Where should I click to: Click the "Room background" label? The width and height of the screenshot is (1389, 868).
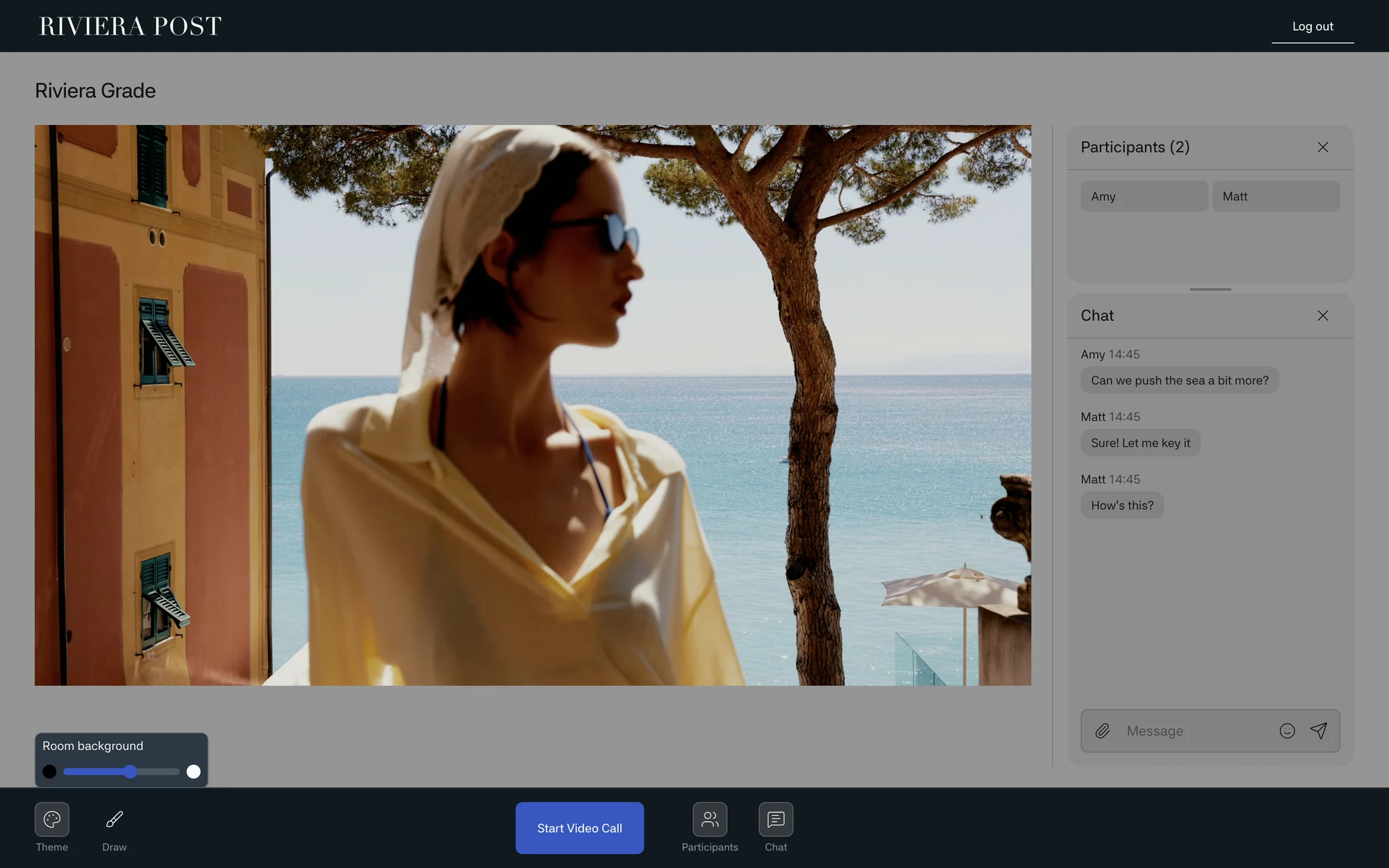click(92, 746)
